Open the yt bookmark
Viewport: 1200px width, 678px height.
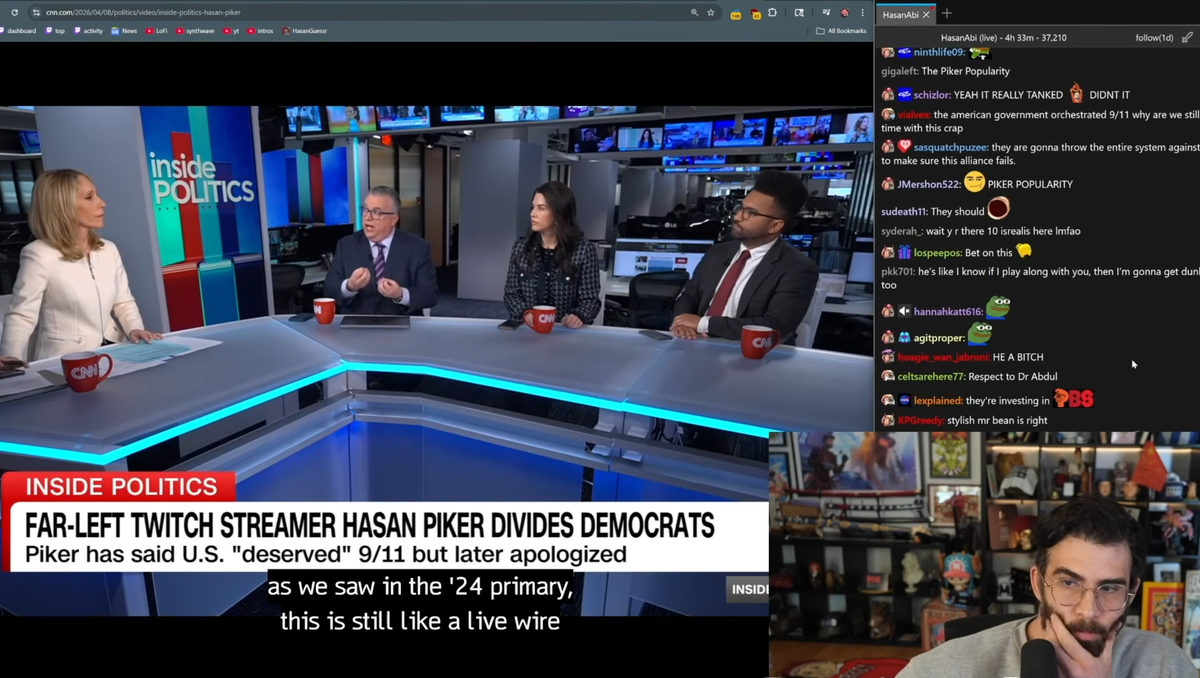pyautogui.click(x=231, y=31)
